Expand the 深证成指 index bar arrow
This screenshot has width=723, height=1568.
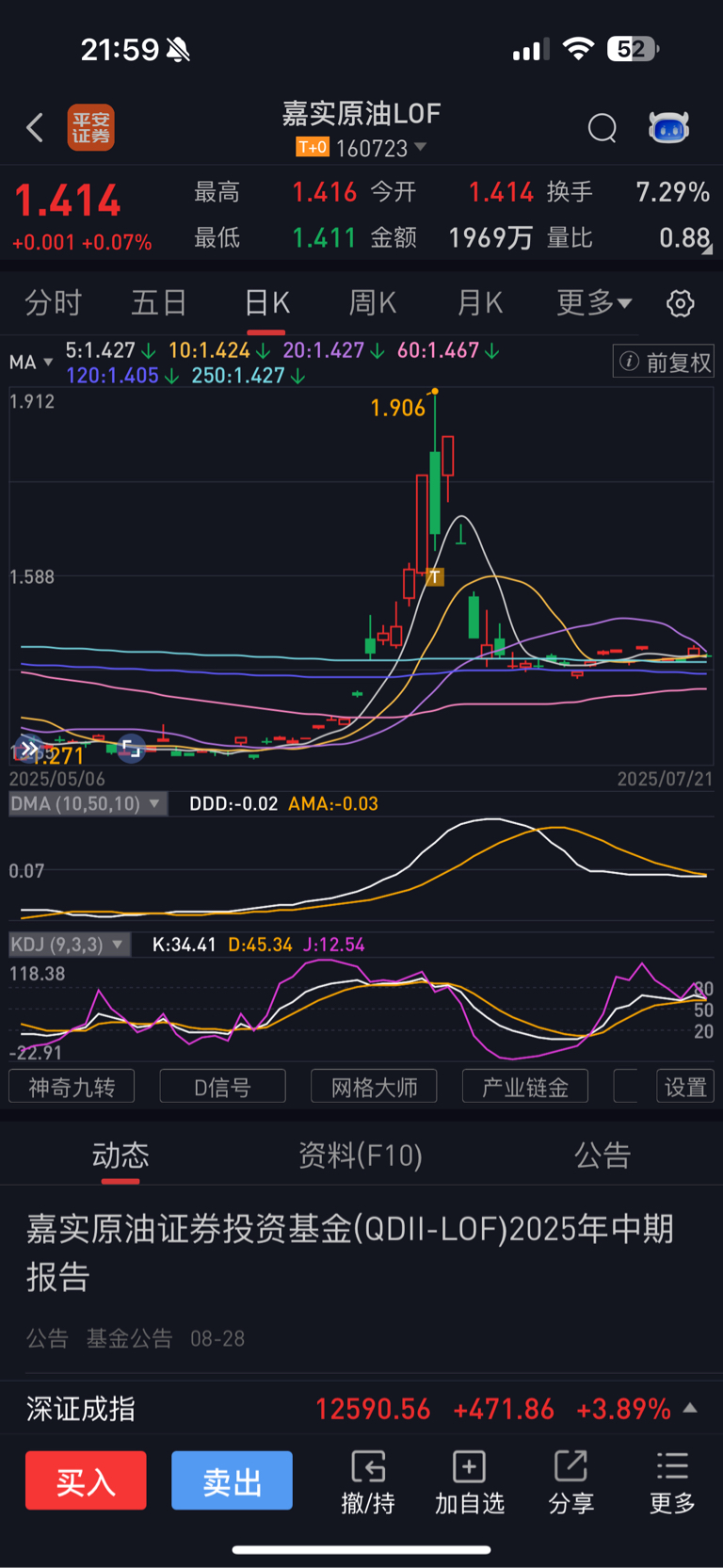coord(690,1408)
